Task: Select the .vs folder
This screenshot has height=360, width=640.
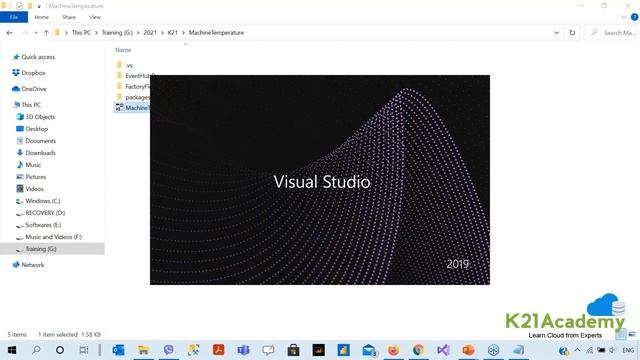Action: coord(124,65)
